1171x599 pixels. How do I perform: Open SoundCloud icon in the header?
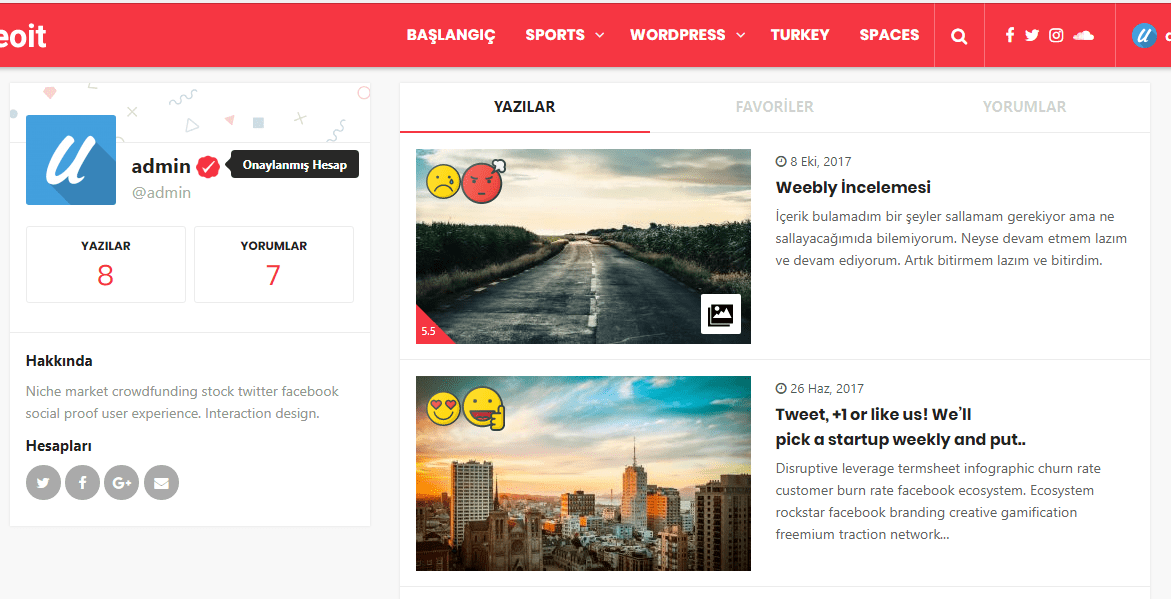(1083, 35)
